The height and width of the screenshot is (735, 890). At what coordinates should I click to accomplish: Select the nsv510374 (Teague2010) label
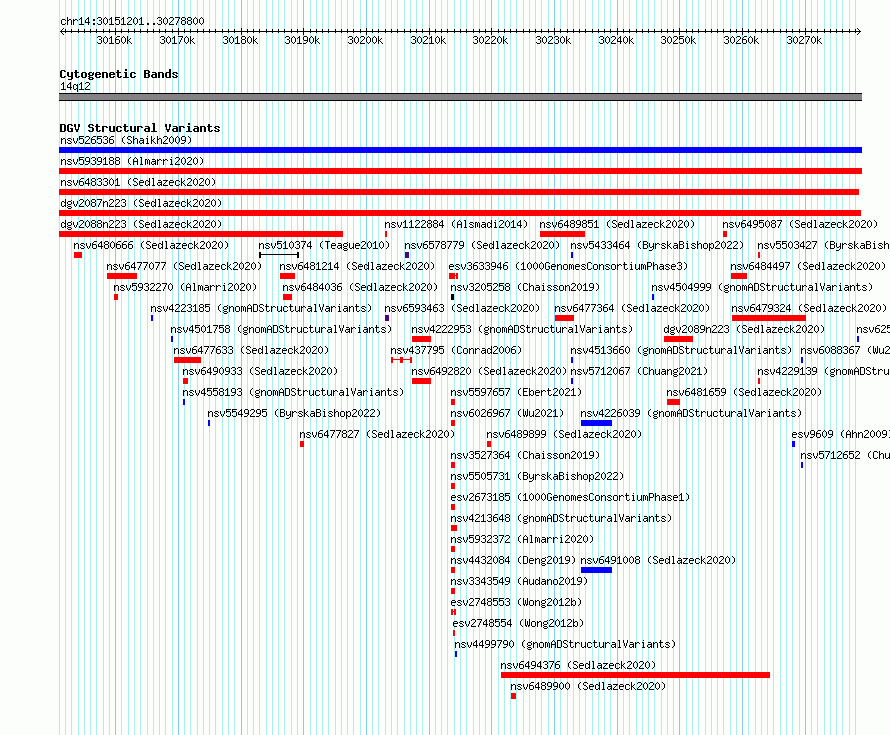click(x=324, y=245)
